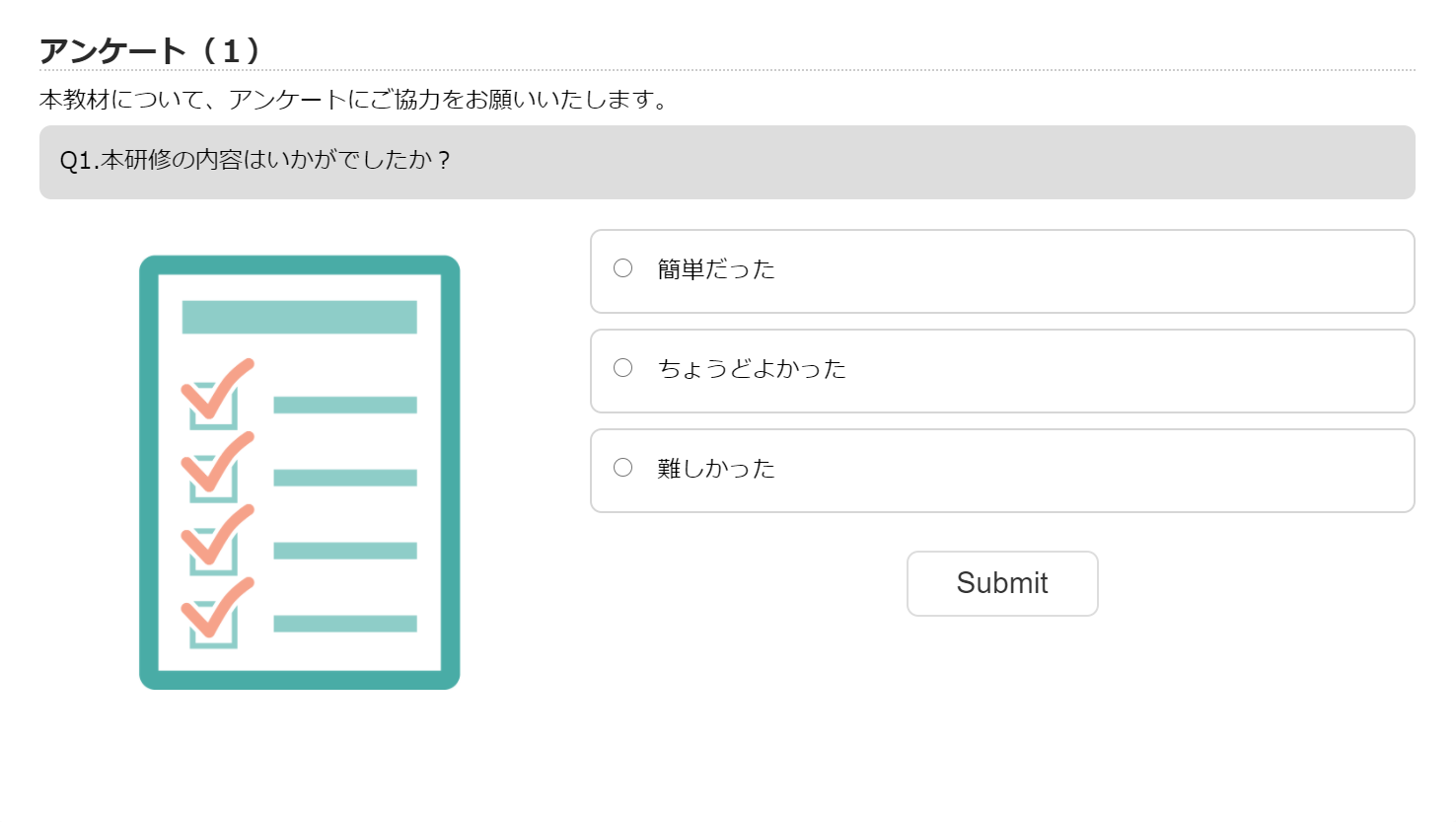Select the 簡単だった radio button
Screen dimensions: 1456x822
(x=622, y=268)
